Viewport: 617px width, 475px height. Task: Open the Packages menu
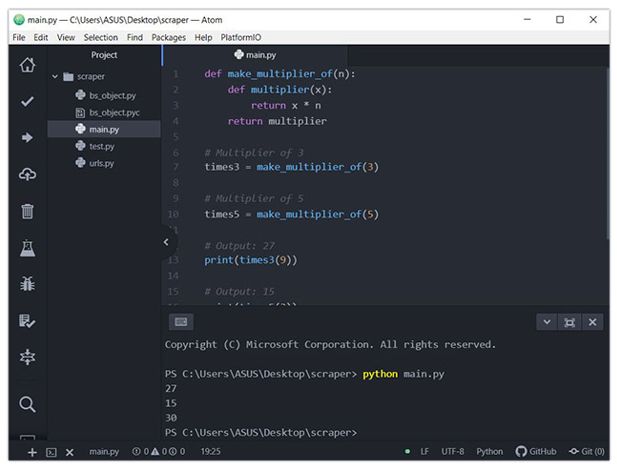(168, 37)
